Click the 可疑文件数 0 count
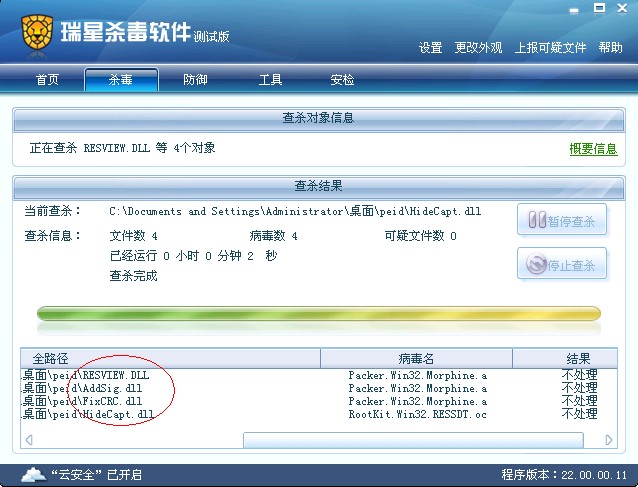The image size is (638, 487). 421,236
